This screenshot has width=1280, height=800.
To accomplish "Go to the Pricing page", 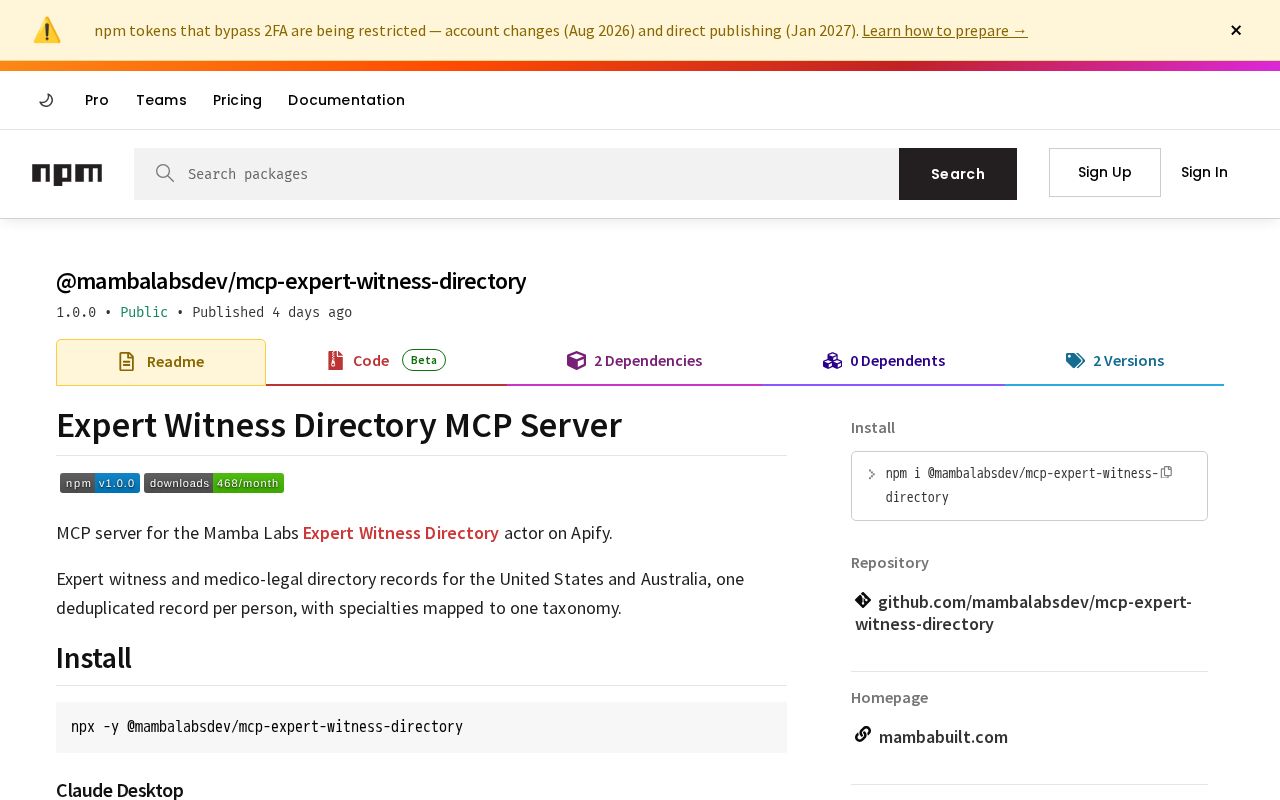I will pyautogui.click(x=237, y=100).
